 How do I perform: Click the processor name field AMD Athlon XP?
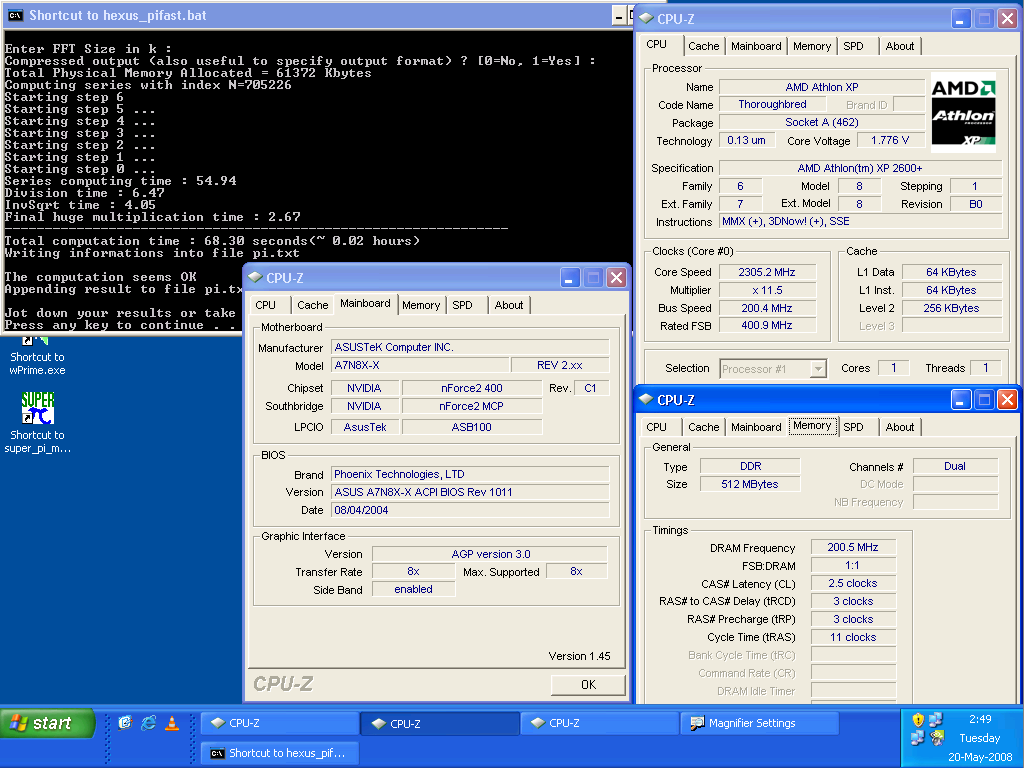tap(822, 87)
